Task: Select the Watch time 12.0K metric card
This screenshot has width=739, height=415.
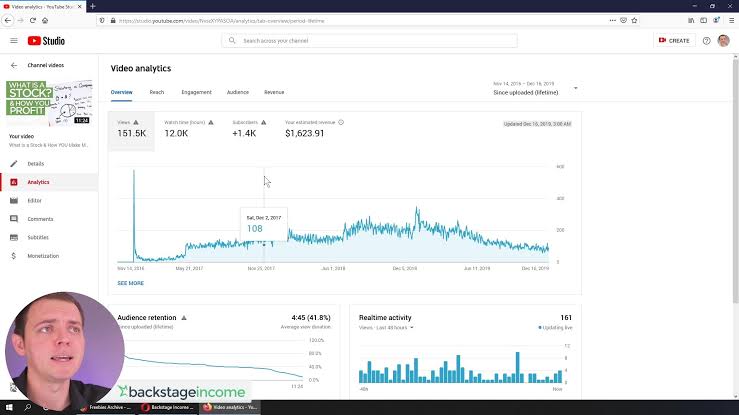Action: coord(189,131)
